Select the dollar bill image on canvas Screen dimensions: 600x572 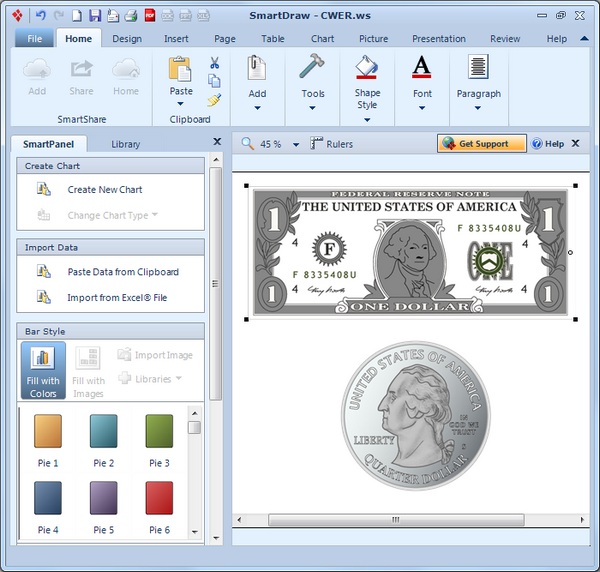tap(410, 252)
